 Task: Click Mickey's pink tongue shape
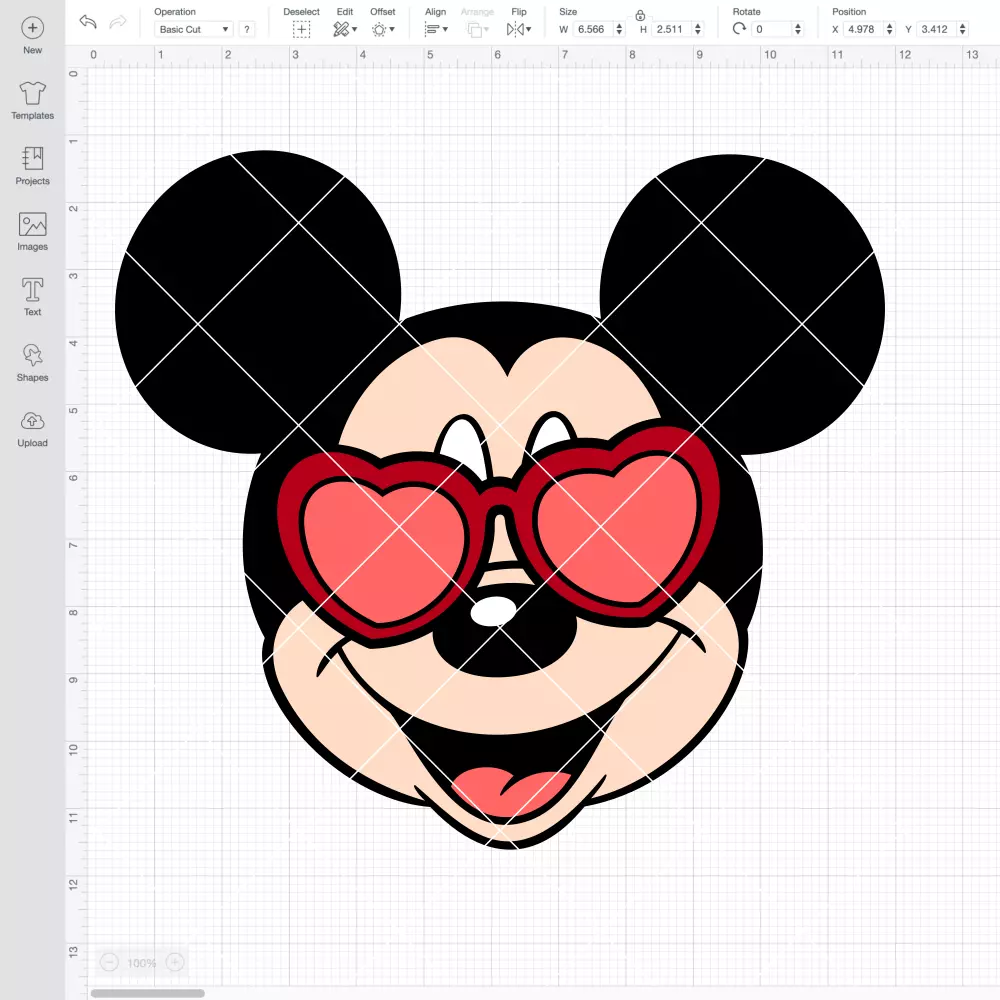click(510, 791)
